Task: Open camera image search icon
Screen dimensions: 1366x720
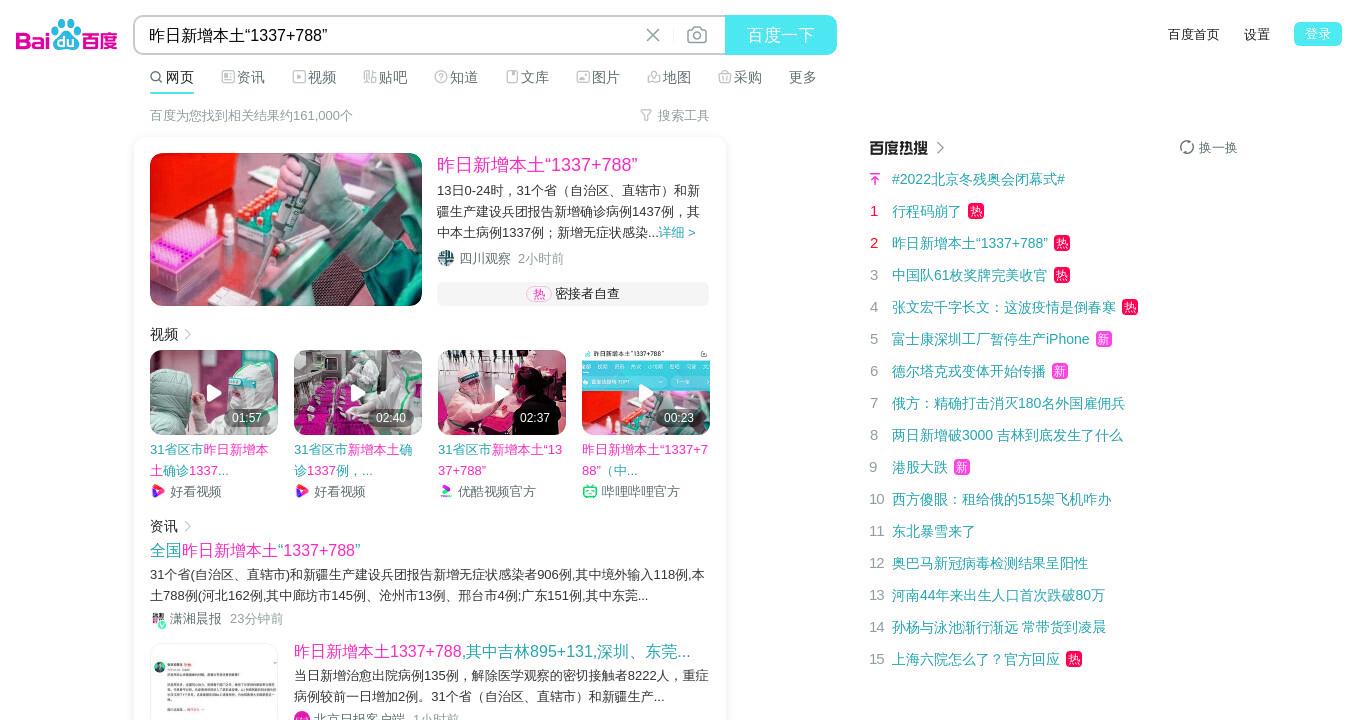Action: click(697, 35)
